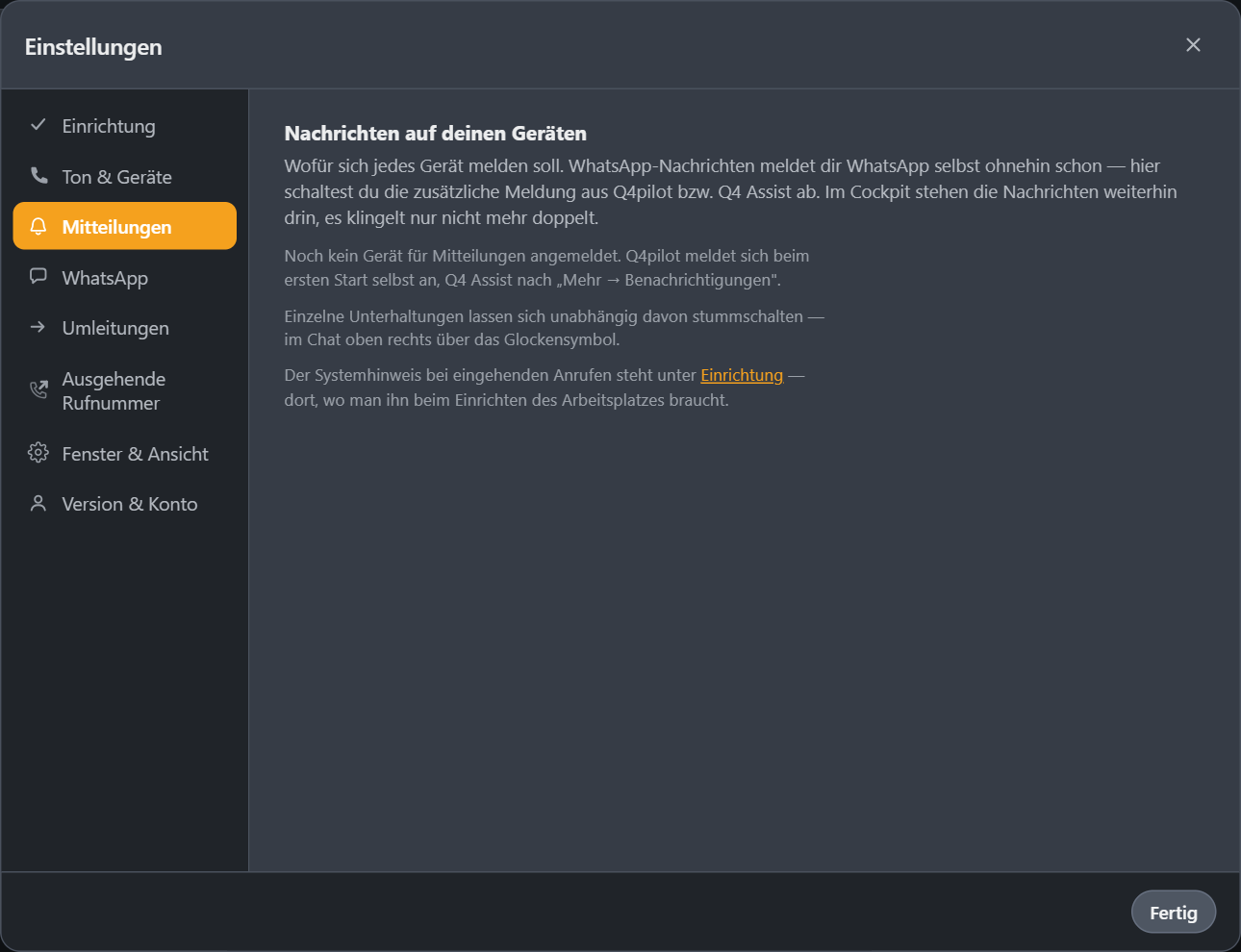
Task: Open the Umleitungen section
Action: 125,328
